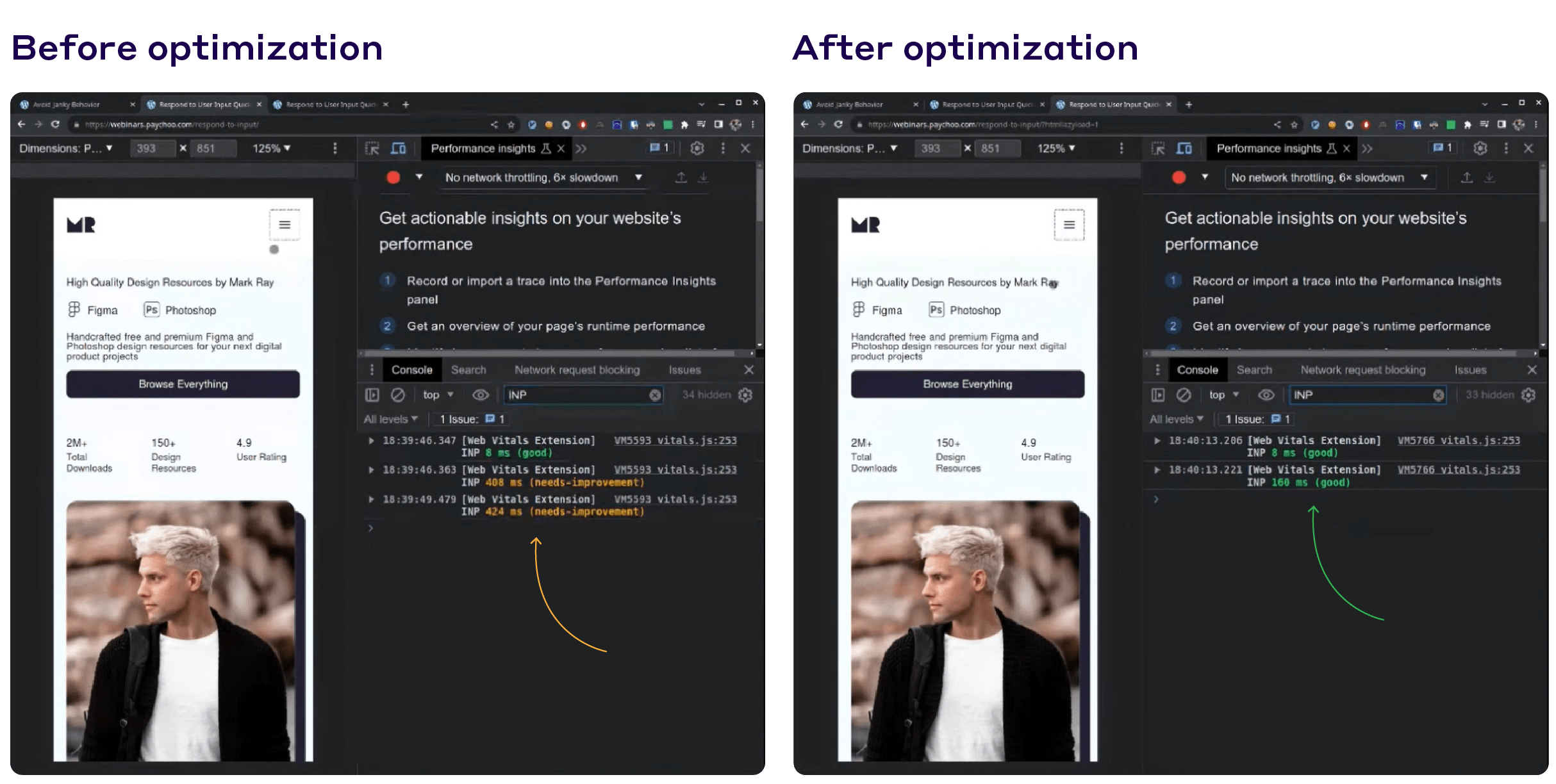
Task: Switch to the Avoid Janky Behavior browser tab in After
Action: click(849, 104)
